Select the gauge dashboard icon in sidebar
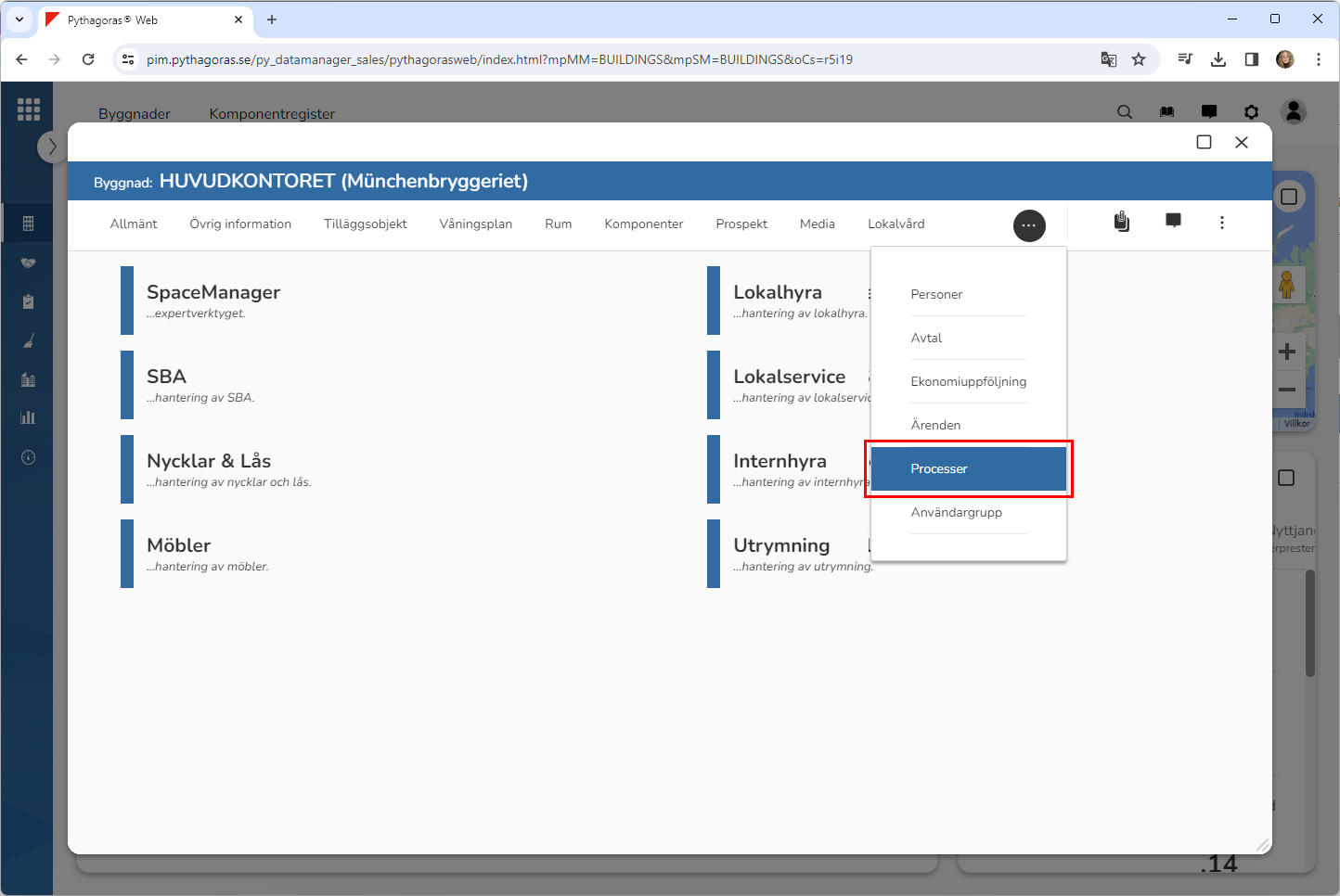The width and height of the screenshot is (1340, 896). 28,457
